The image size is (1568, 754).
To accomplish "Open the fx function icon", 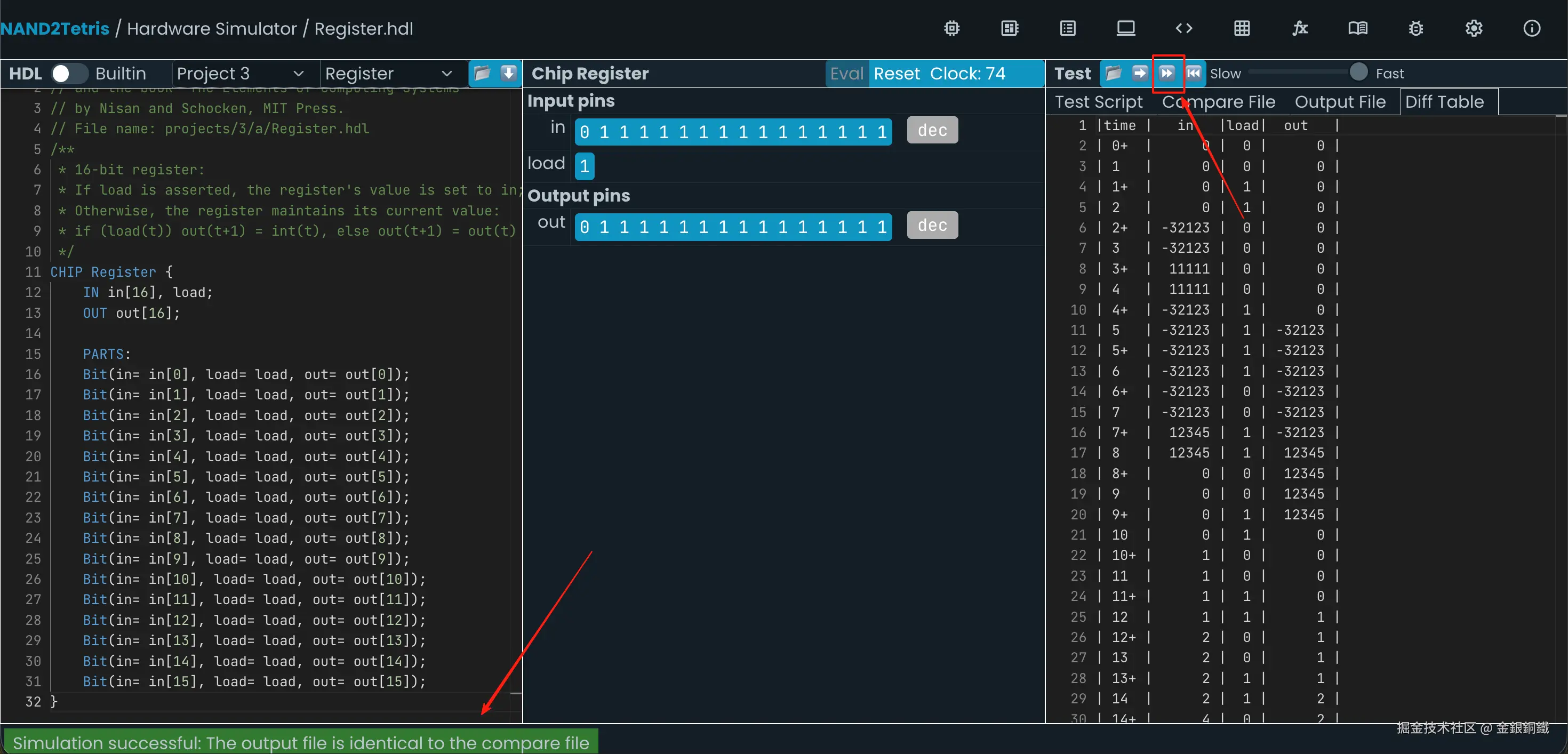I will click(1300, 29).
